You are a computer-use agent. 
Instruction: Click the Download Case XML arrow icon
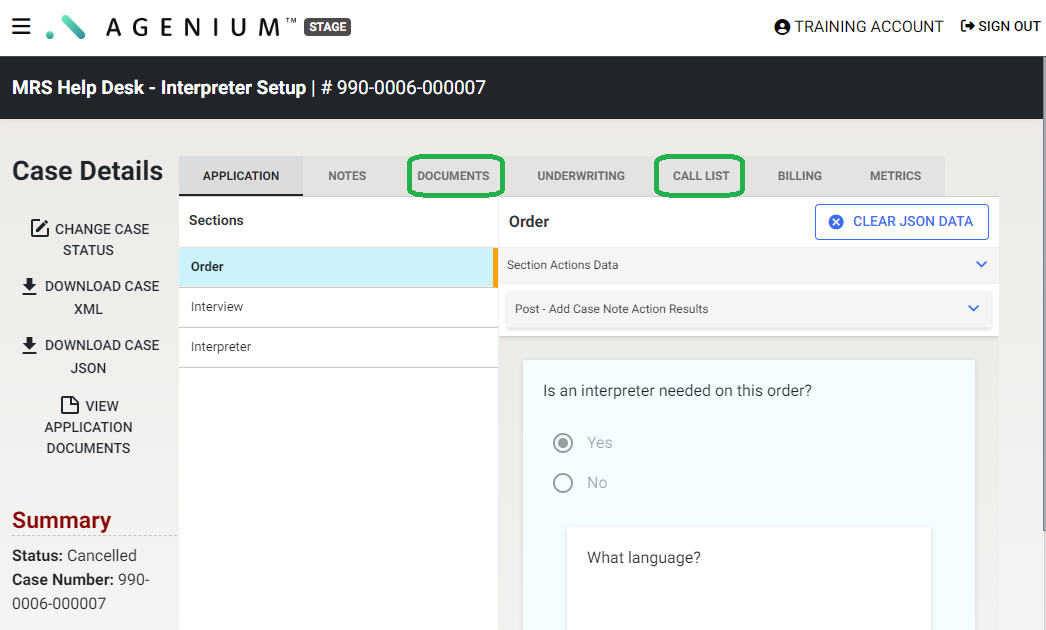point(29,286)
